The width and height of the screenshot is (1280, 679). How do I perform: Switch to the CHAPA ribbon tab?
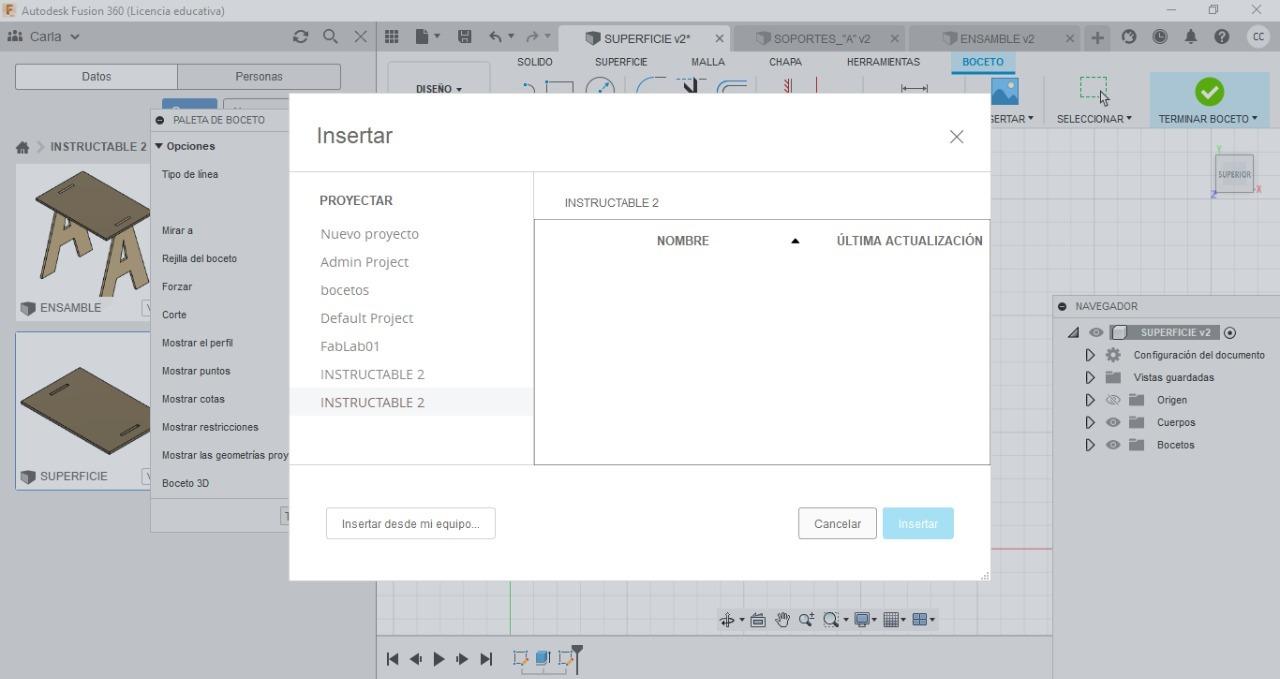(x=785, y=62)
